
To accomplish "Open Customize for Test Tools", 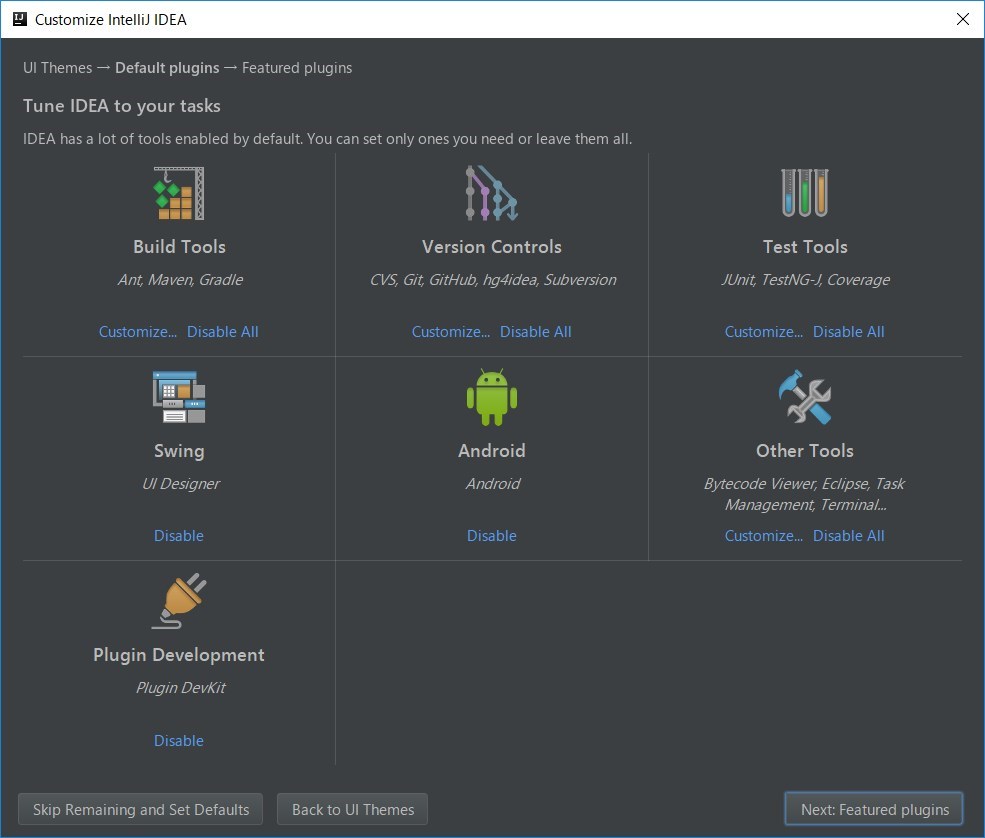I will [x=763, y=332].
